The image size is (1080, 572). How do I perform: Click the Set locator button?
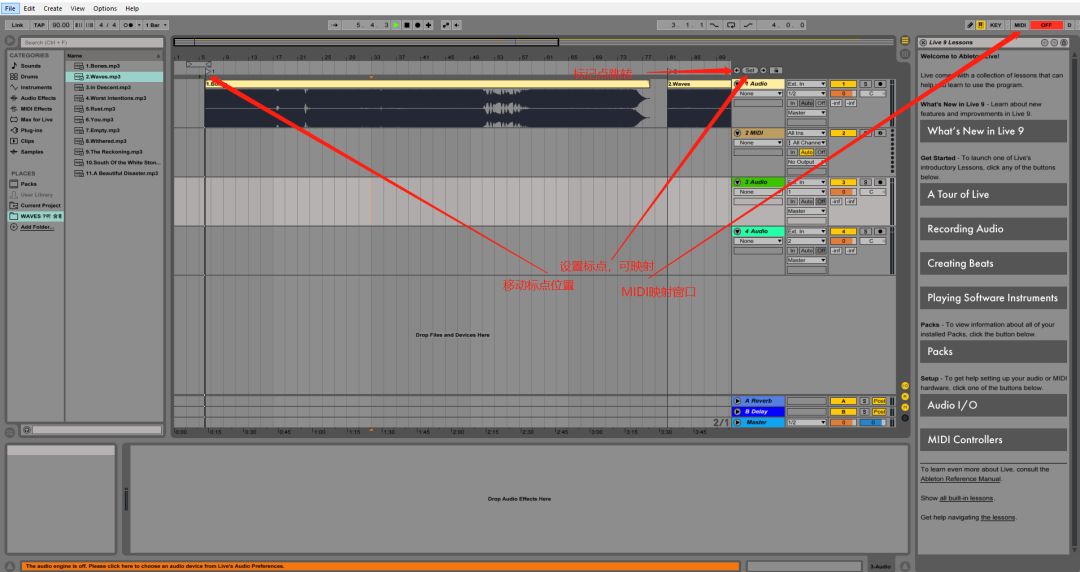750,70
